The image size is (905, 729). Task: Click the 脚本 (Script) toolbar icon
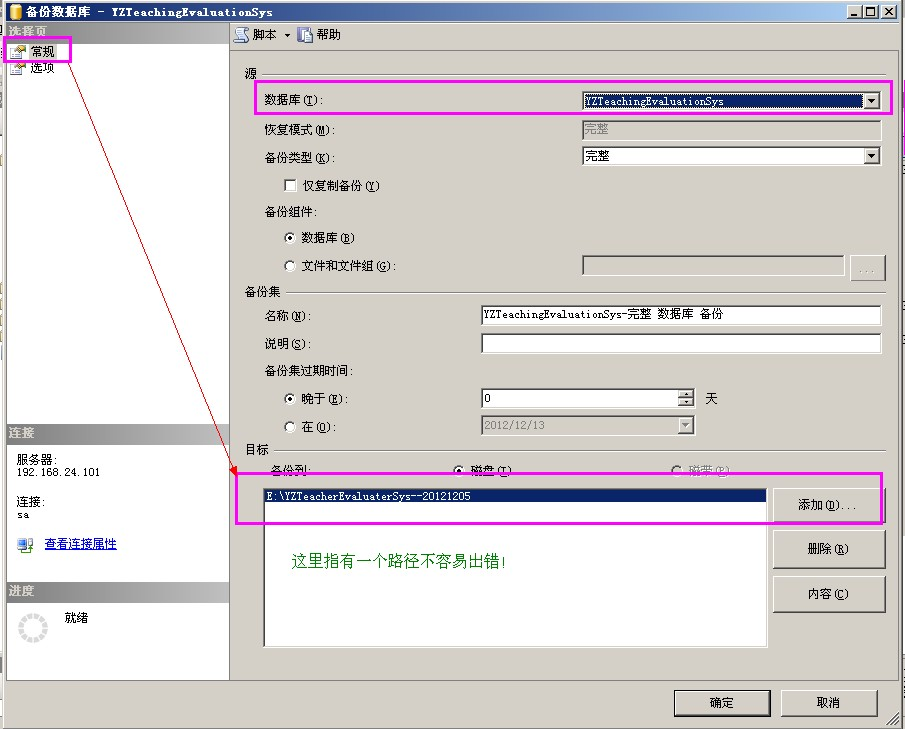(x=243, y=33)
